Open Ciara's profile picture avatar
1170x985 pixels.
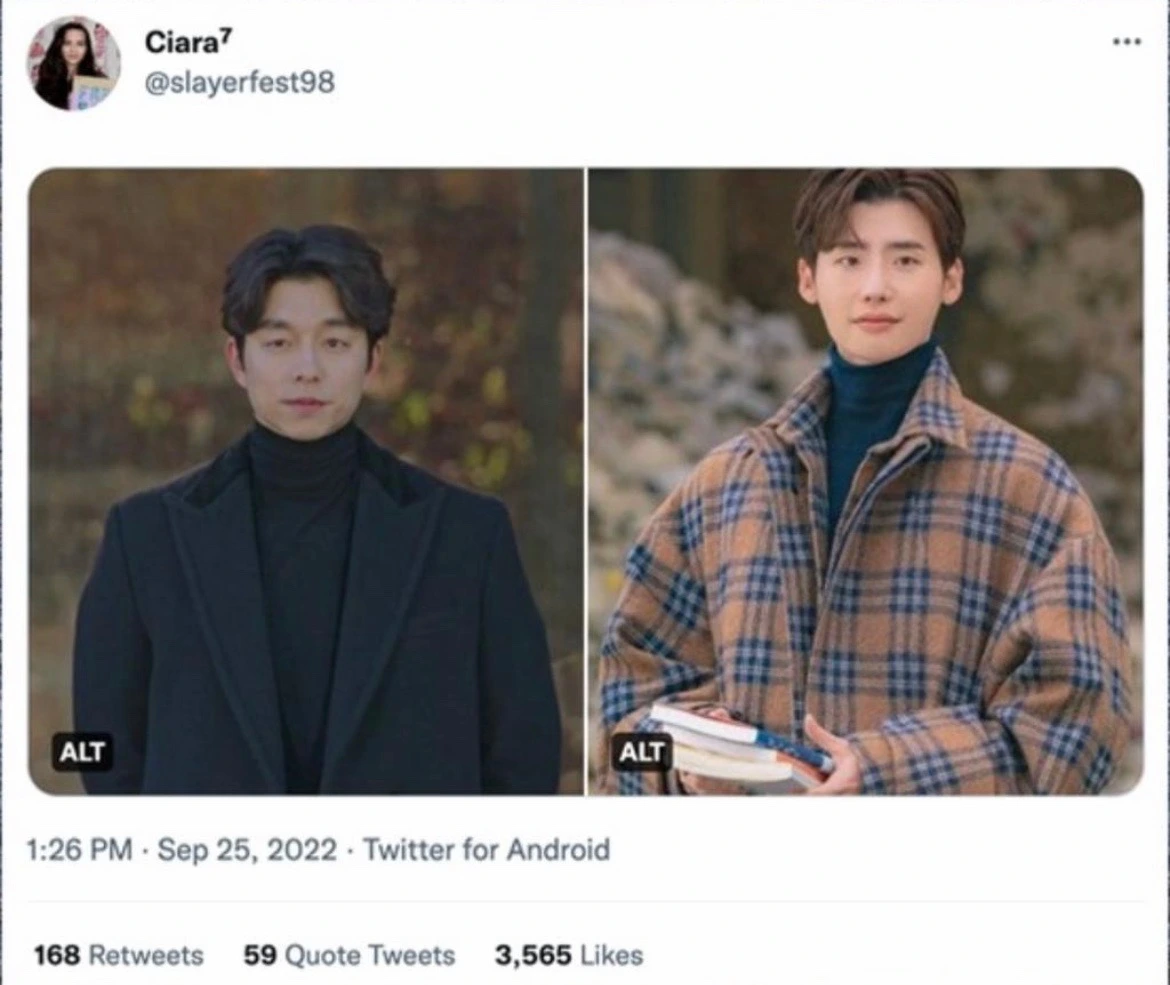point(73,63)
